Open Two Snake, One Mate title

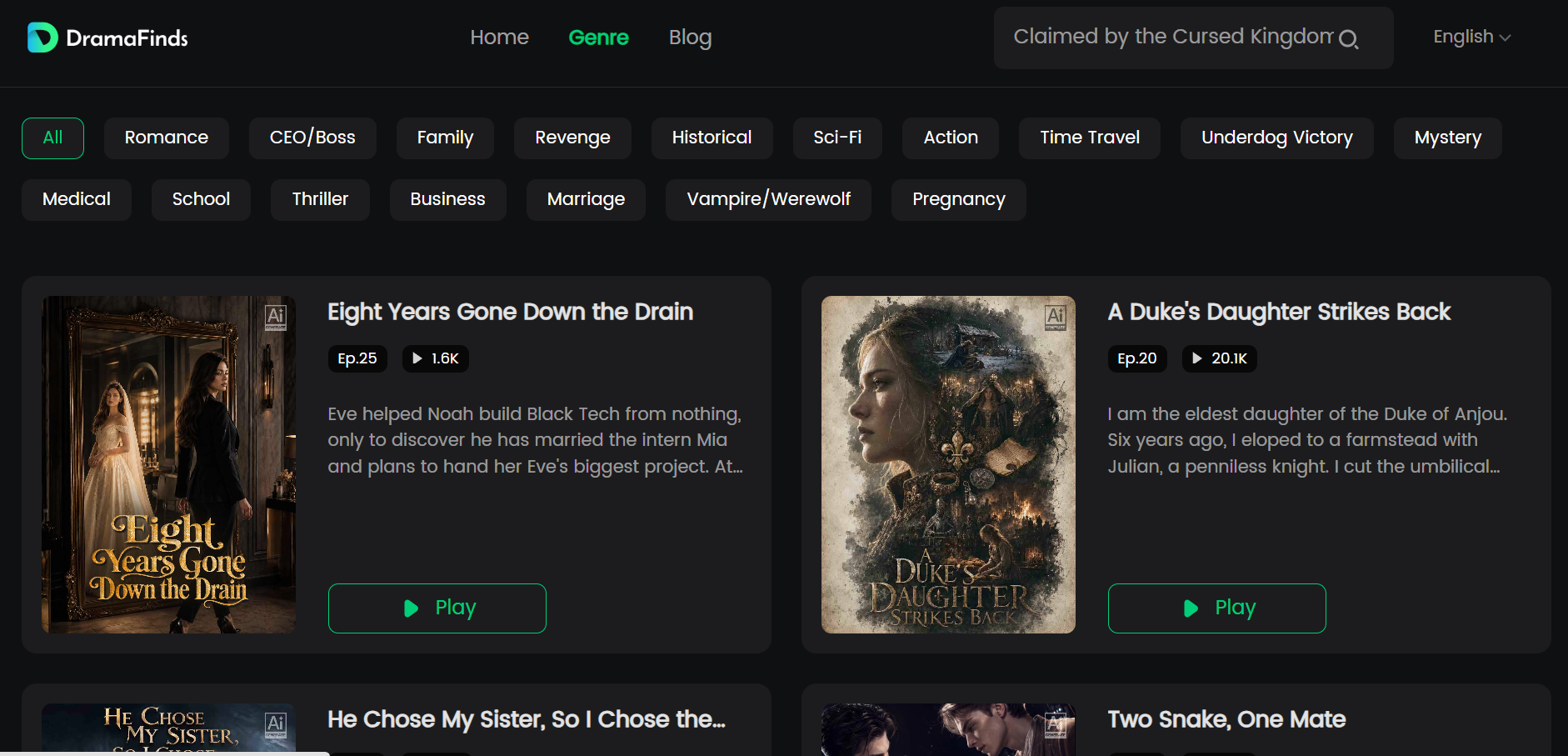(x=1226, y=719)
